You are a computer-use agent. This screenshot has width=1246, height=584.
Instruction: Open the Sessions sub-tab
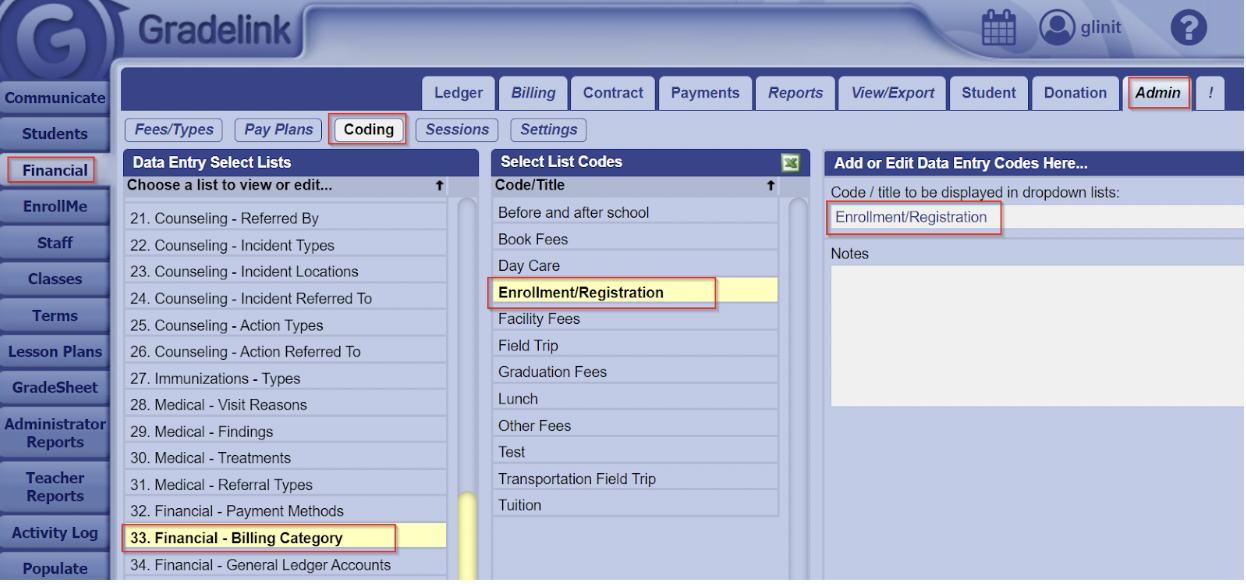457,129
